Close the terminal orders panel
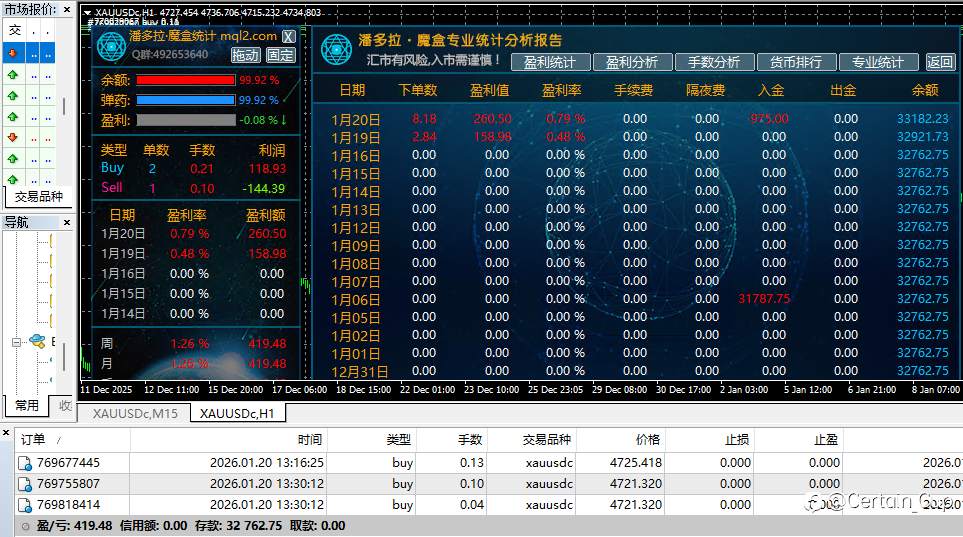Viewport: 963px width, 537px height. pyautogui.click(x=6, y=433)
